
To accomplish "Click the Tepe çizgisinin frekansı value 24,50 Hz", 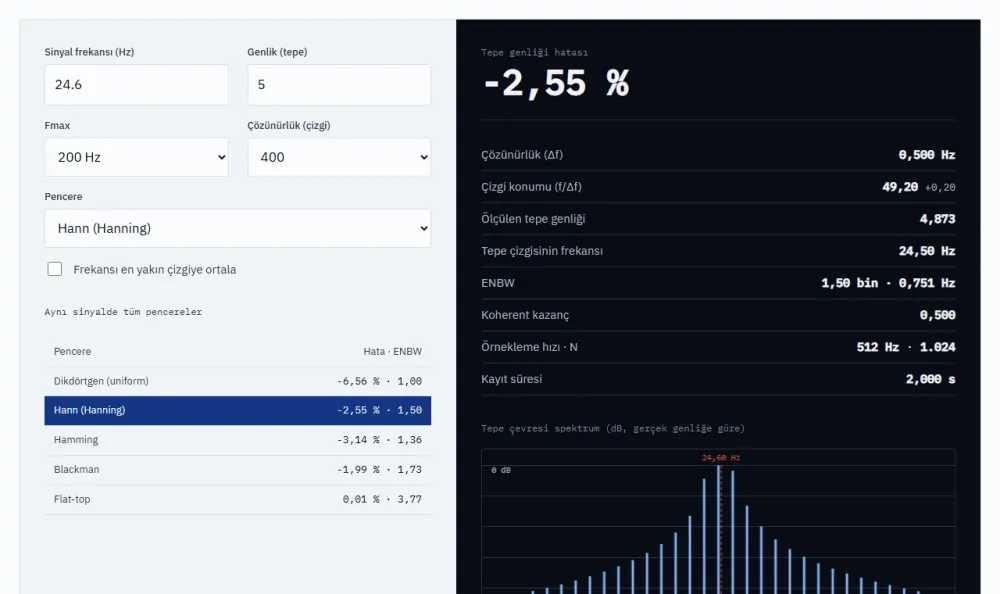I will click(x=927, y=251).
